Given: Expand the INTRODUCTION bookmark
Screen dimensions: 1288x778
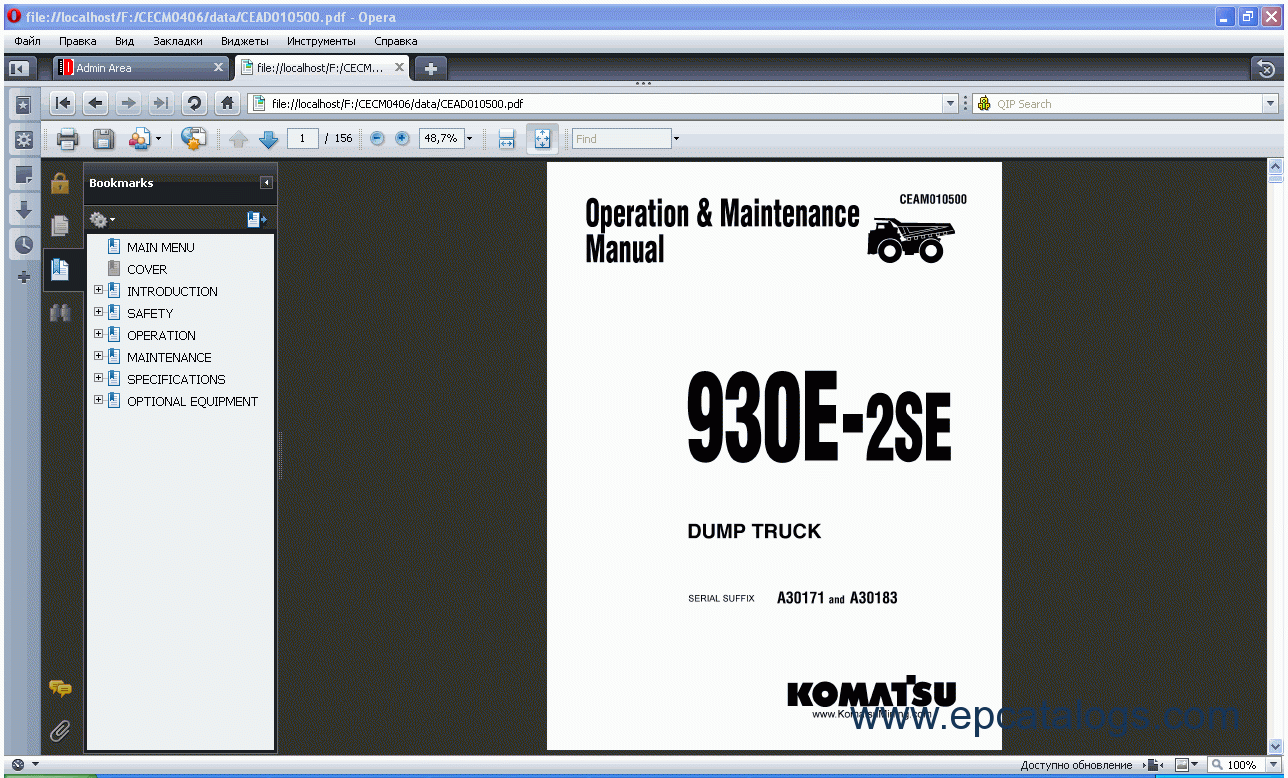Looking at the screenshot, I should 98,290.
